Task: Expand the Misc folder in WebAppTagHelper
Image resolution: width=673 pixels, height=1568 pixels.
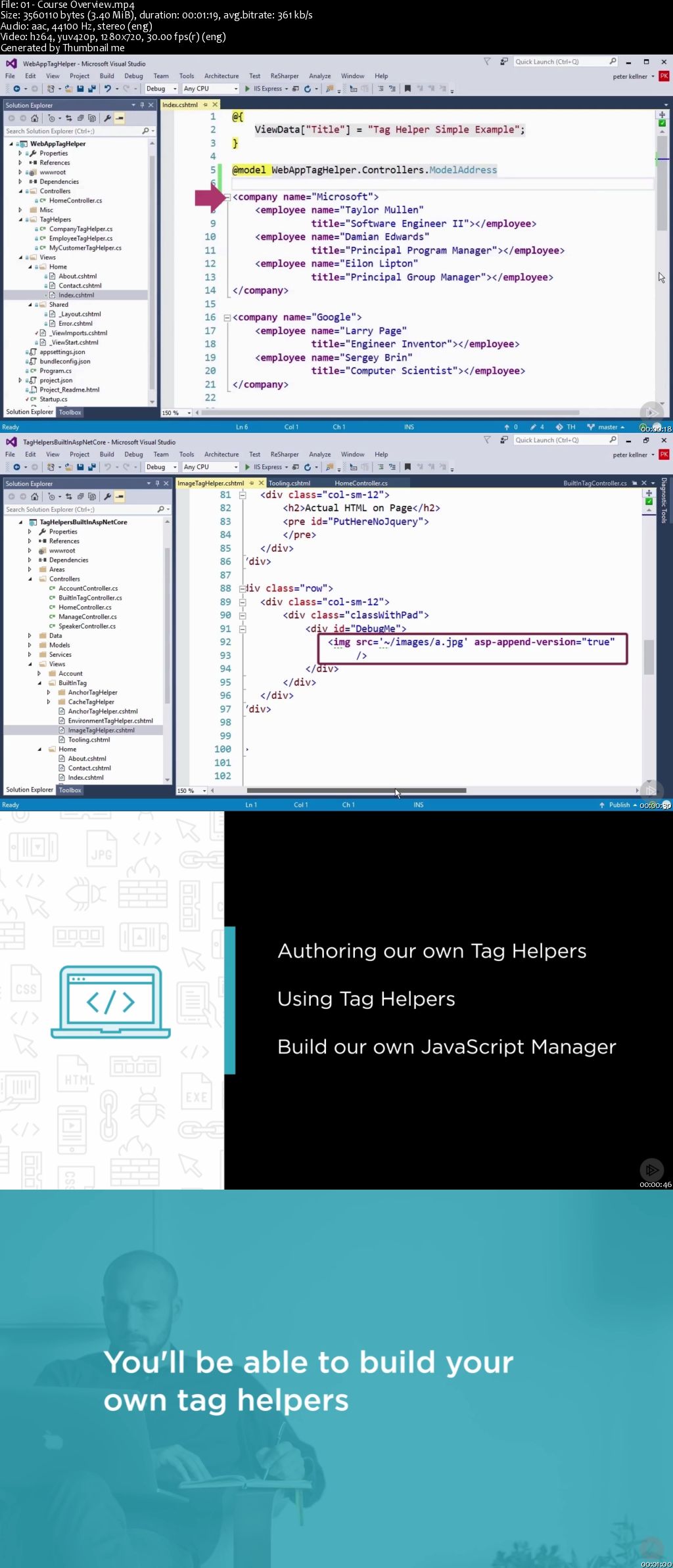Action: click(20, 210)
